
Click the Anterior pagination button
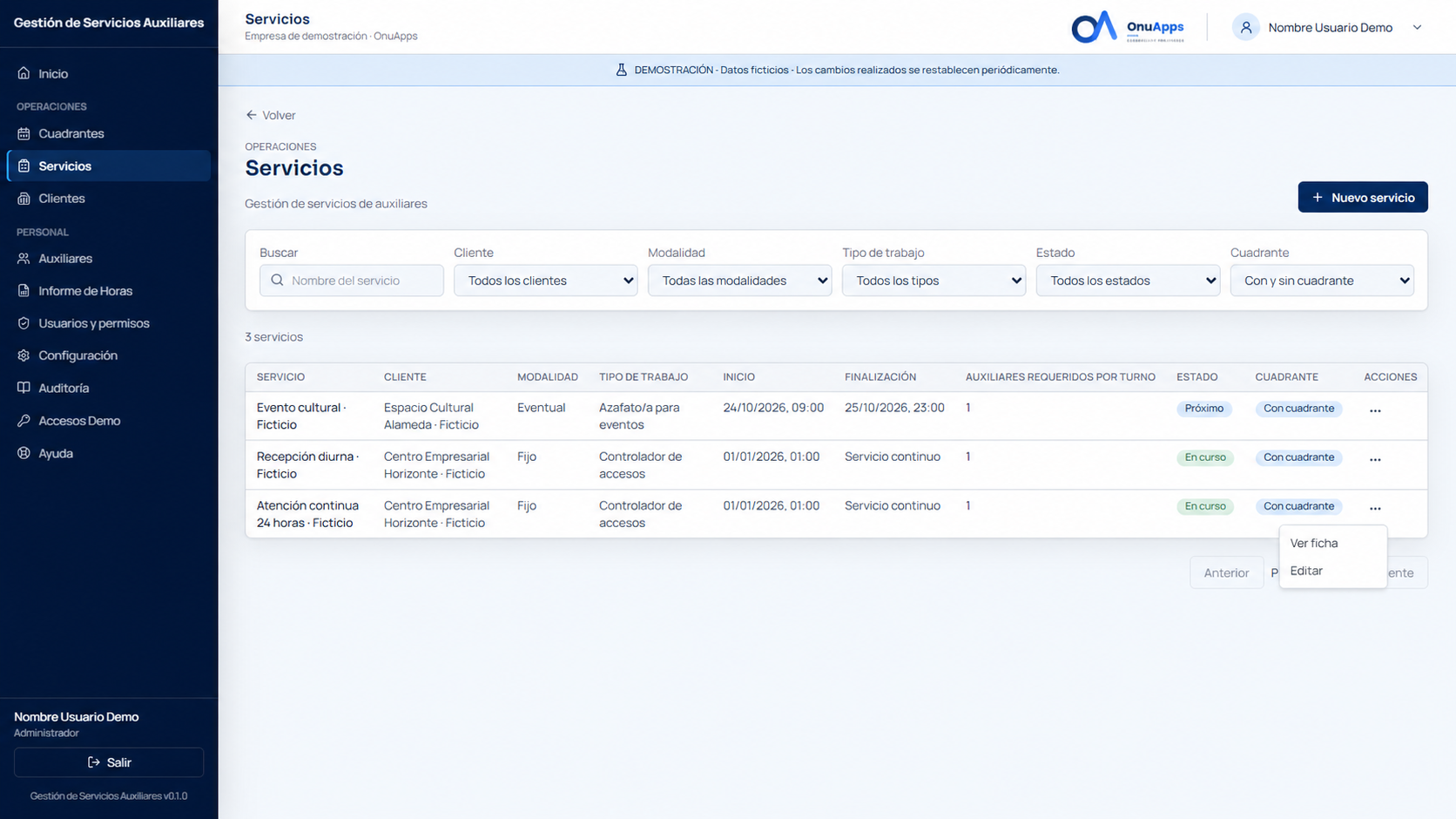(1226, 572)
